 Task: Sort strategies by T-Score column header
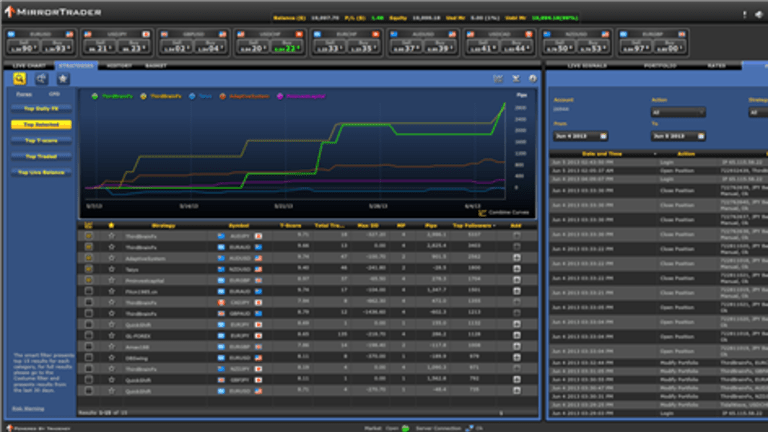(290, 226)
